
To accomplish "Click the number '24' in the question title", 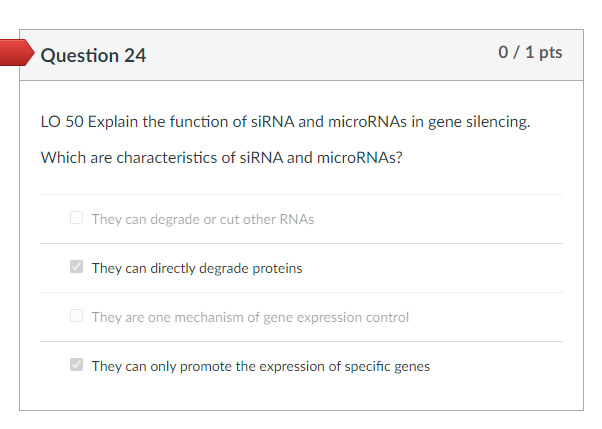I will [134, 56].
